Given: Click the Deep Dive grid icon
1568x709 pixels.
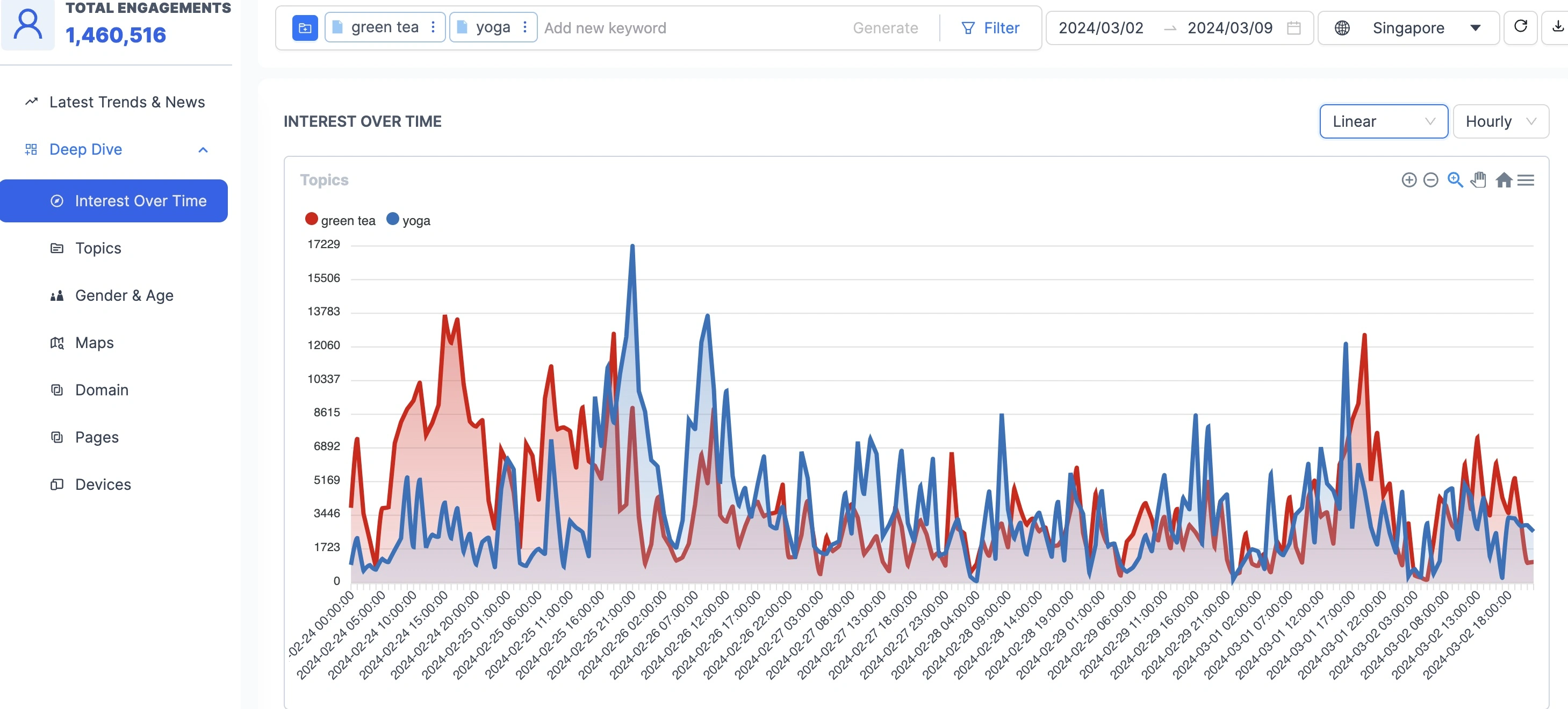Looking at the screenshot, I should tap(31, 149).
